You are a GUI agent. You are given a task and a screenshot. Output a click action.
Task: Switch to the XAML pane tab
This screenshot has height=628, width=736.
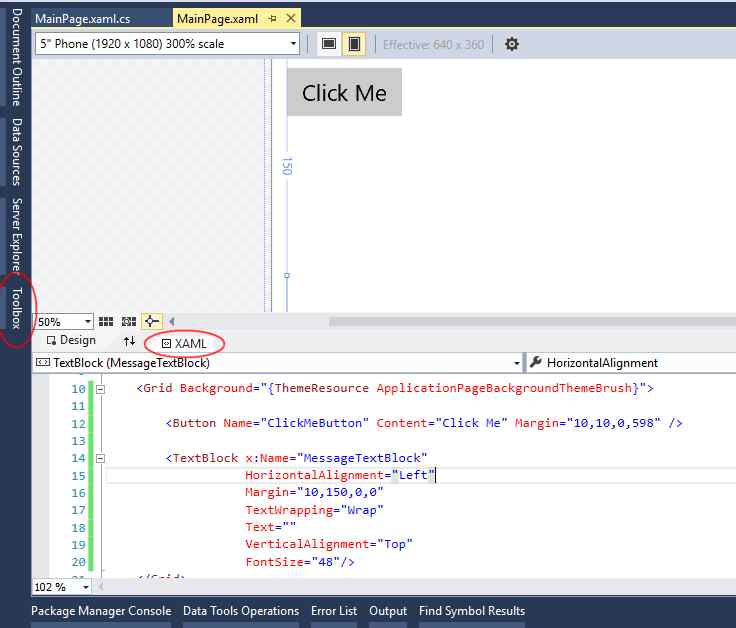coord(184,344)
